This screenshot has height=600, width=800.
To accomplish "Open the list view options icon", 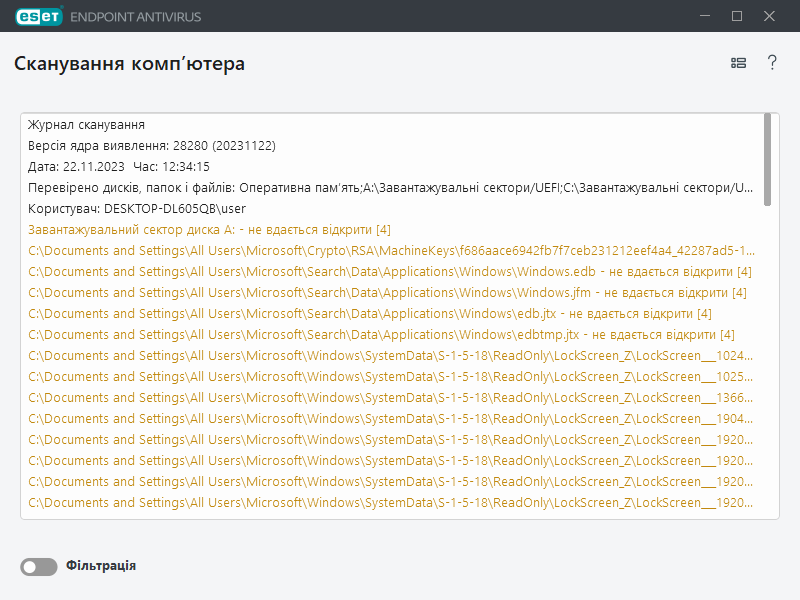I will 738,63.
